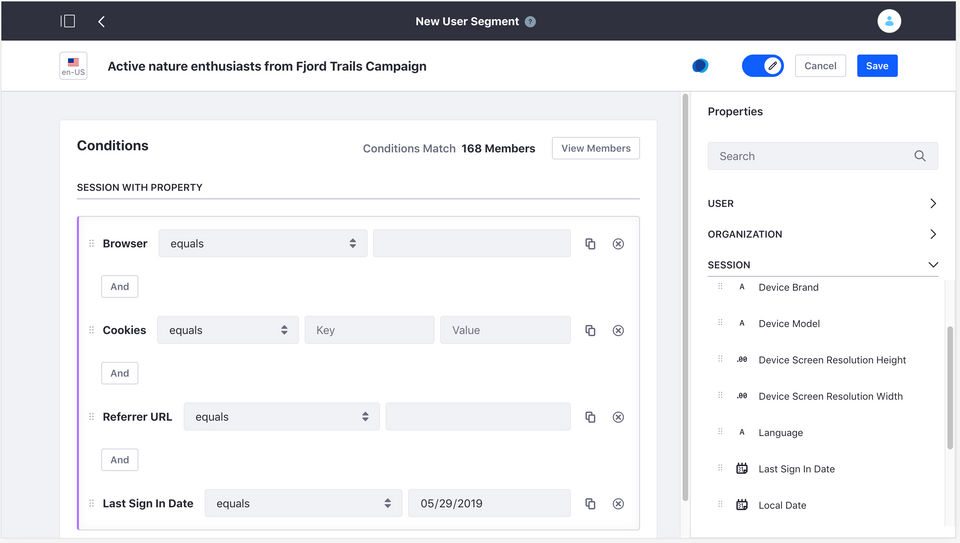Select the Last Sign In Date property
This screenshot has width=960, height=543.
[x=796, y=469]
